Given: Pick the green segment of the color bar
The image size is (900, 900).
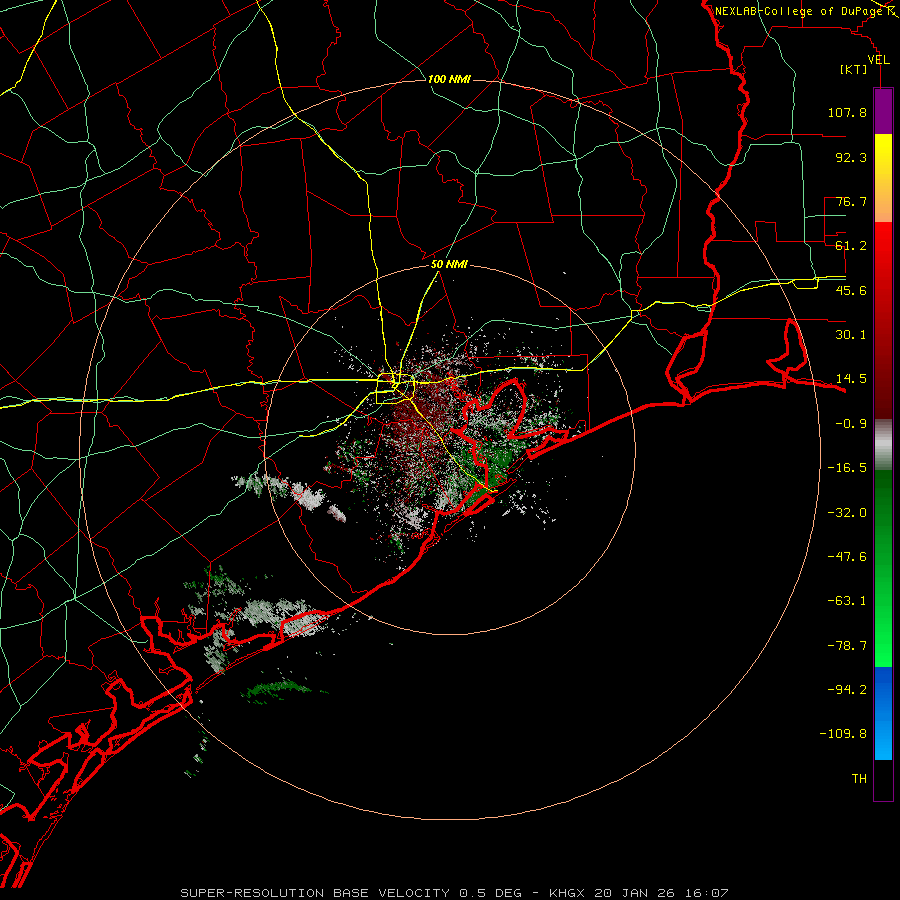Looking at the screenshot, I should coord(883,568).
